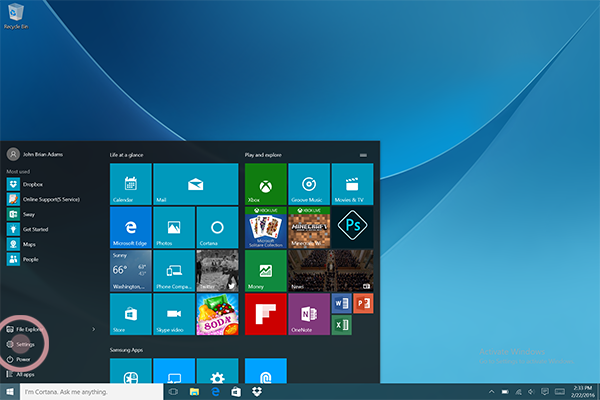Open network tray icon

(518, 392)
